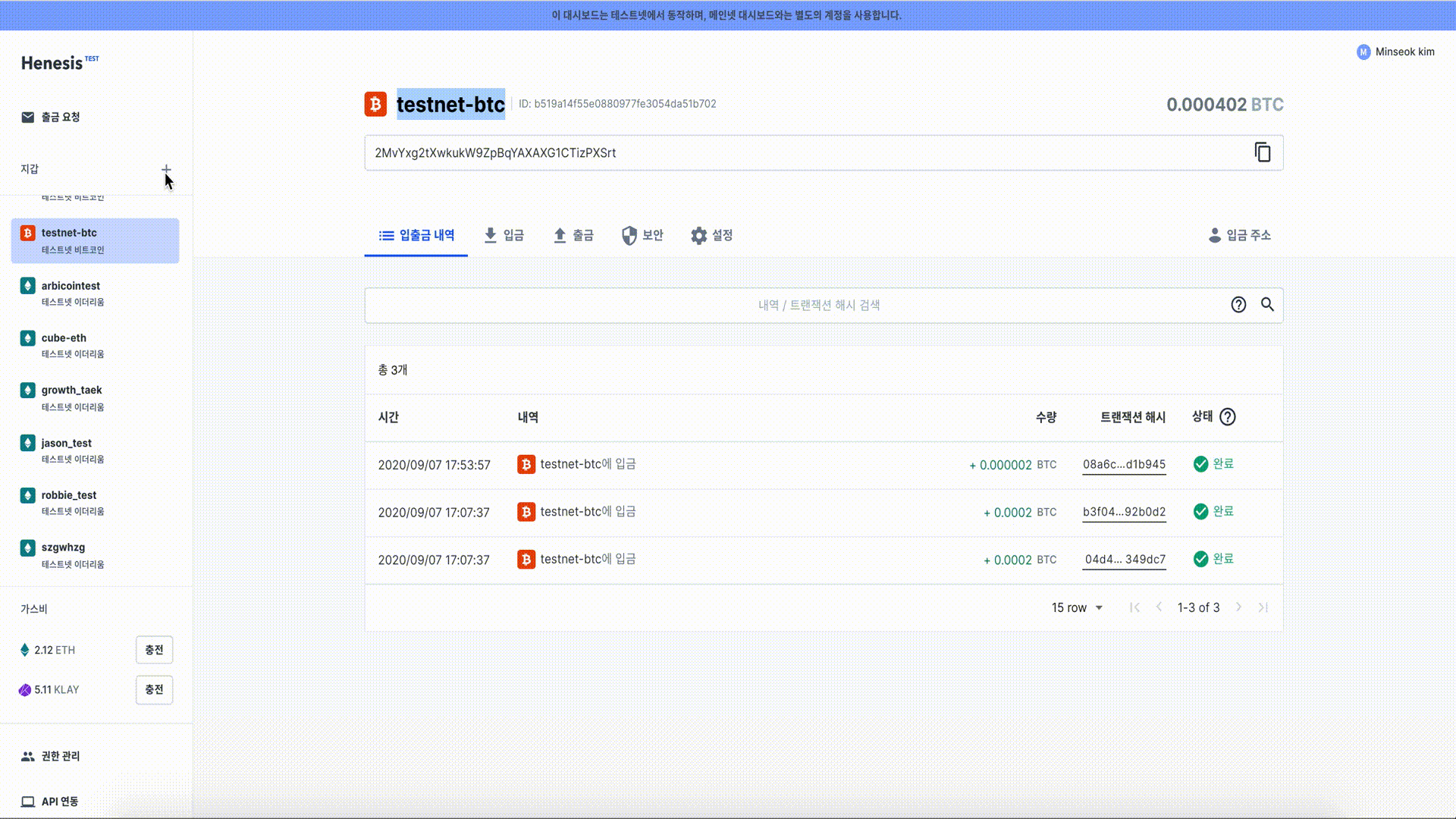Click the 총 3개 total count
Viewport: 1456px width, 819px height.
coord(393,370)
